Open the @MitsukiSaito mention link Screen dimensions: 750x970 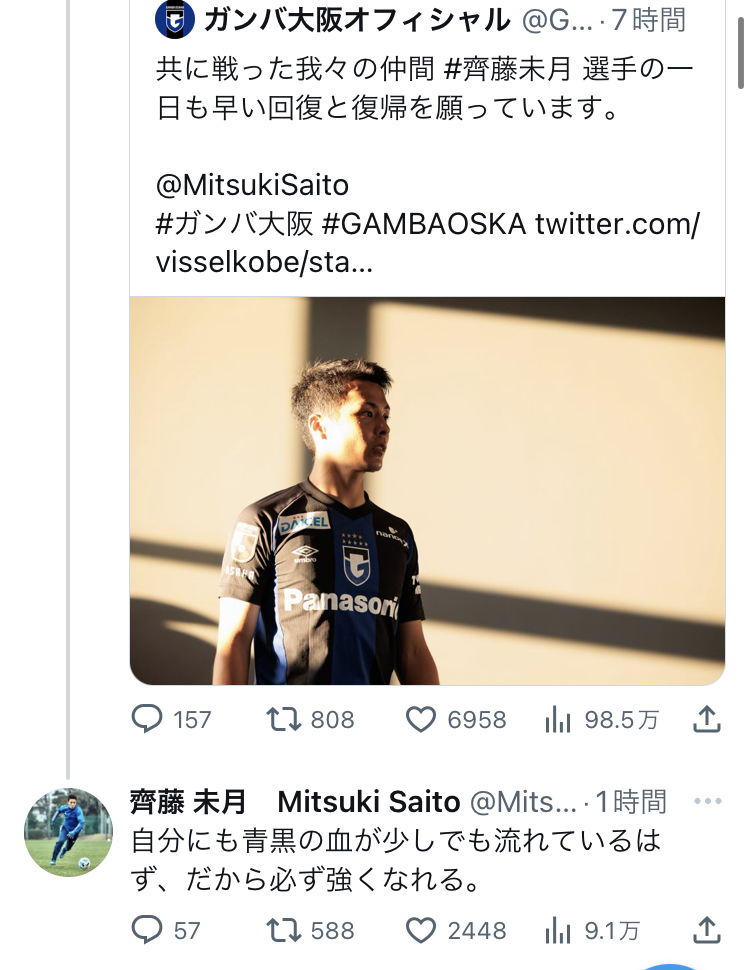click(x=252, y=186)
